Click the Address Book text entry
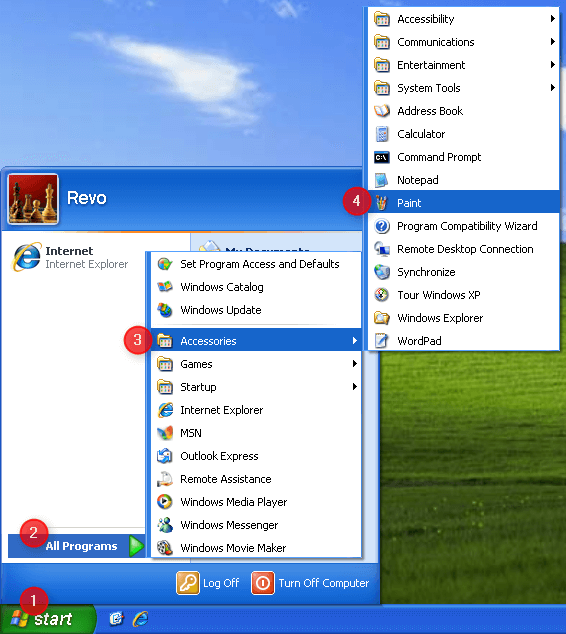 coord(430,111)
